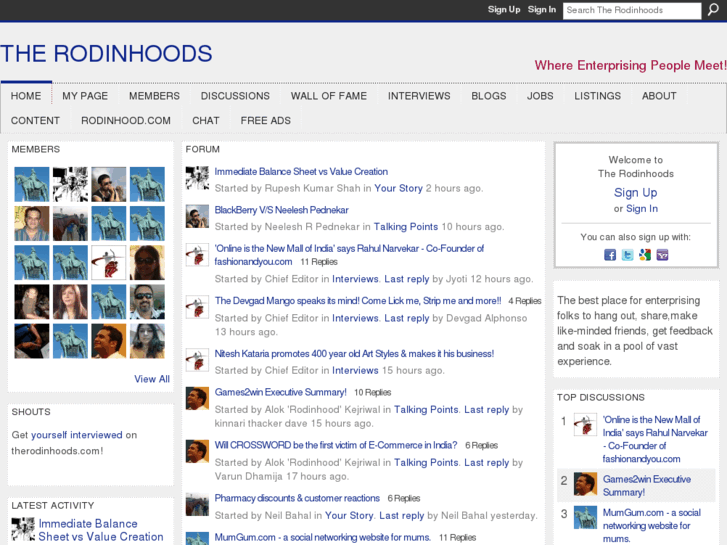Viewport: 727px width, 545px height.
Task: Open ABOUT navigation tab
Action: click(659, 96)
